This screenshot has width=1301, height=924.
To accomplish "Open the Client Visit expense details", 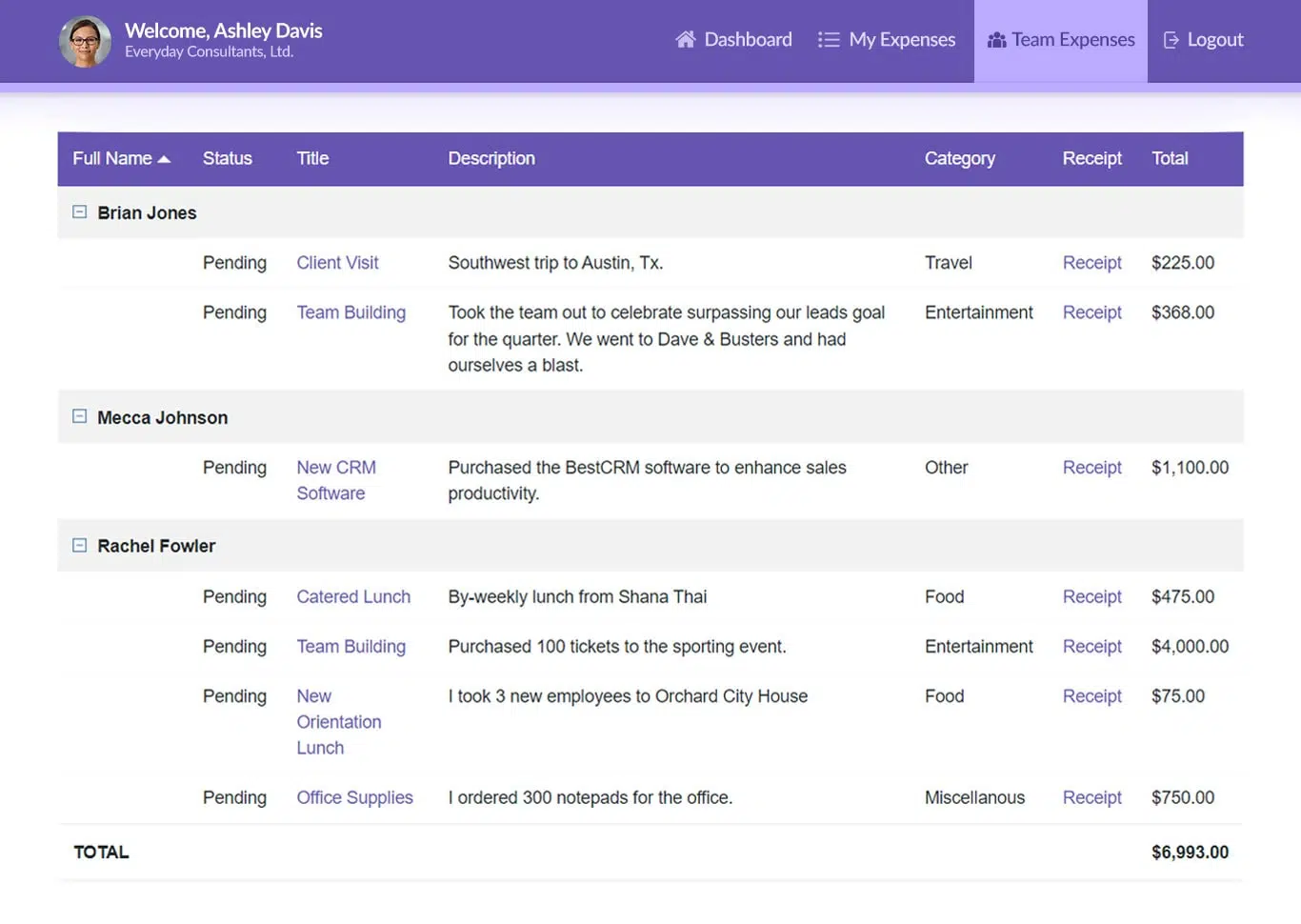I will point(337,263).
